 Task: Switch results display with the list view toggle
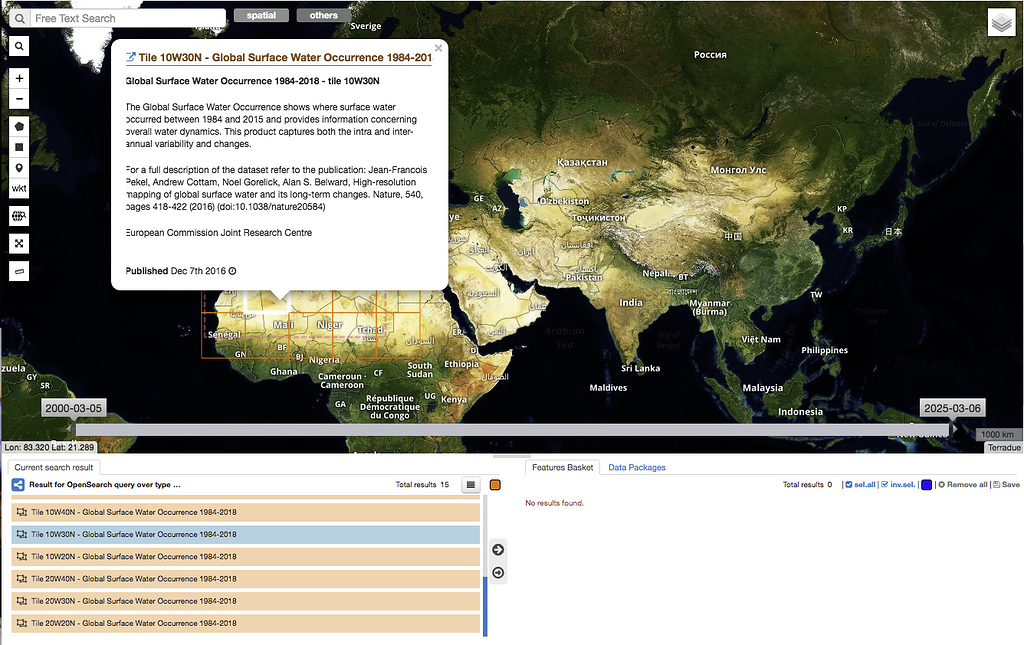470,484
